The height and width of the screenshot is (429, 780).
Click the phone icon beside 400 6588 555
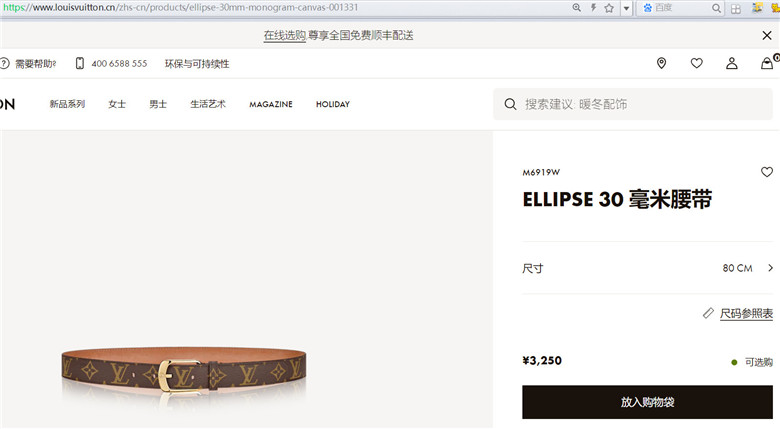pyautogui.click(x=80, y=63)
